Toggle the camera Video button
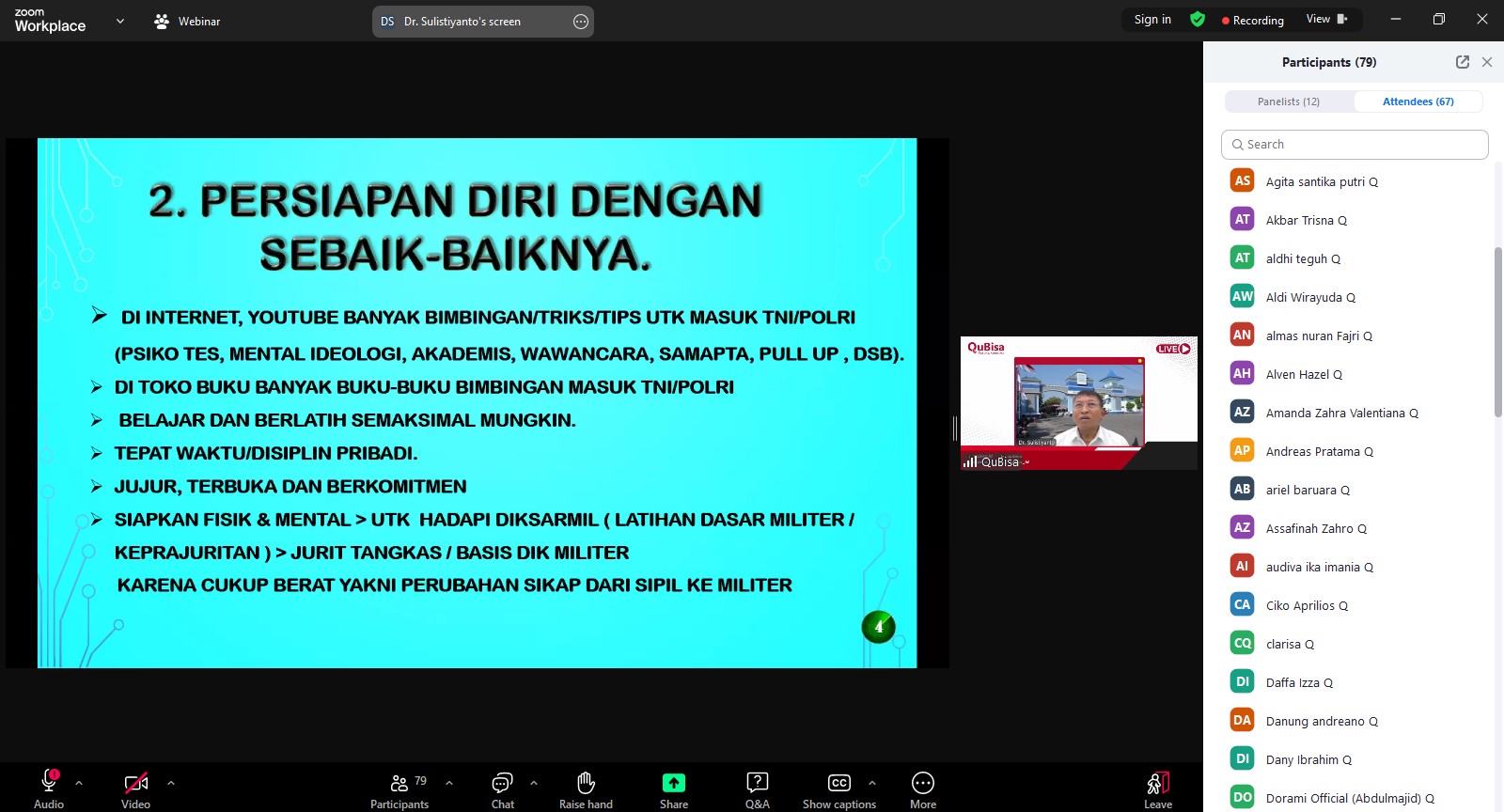1504x812 pixels. tap(135, 783)
